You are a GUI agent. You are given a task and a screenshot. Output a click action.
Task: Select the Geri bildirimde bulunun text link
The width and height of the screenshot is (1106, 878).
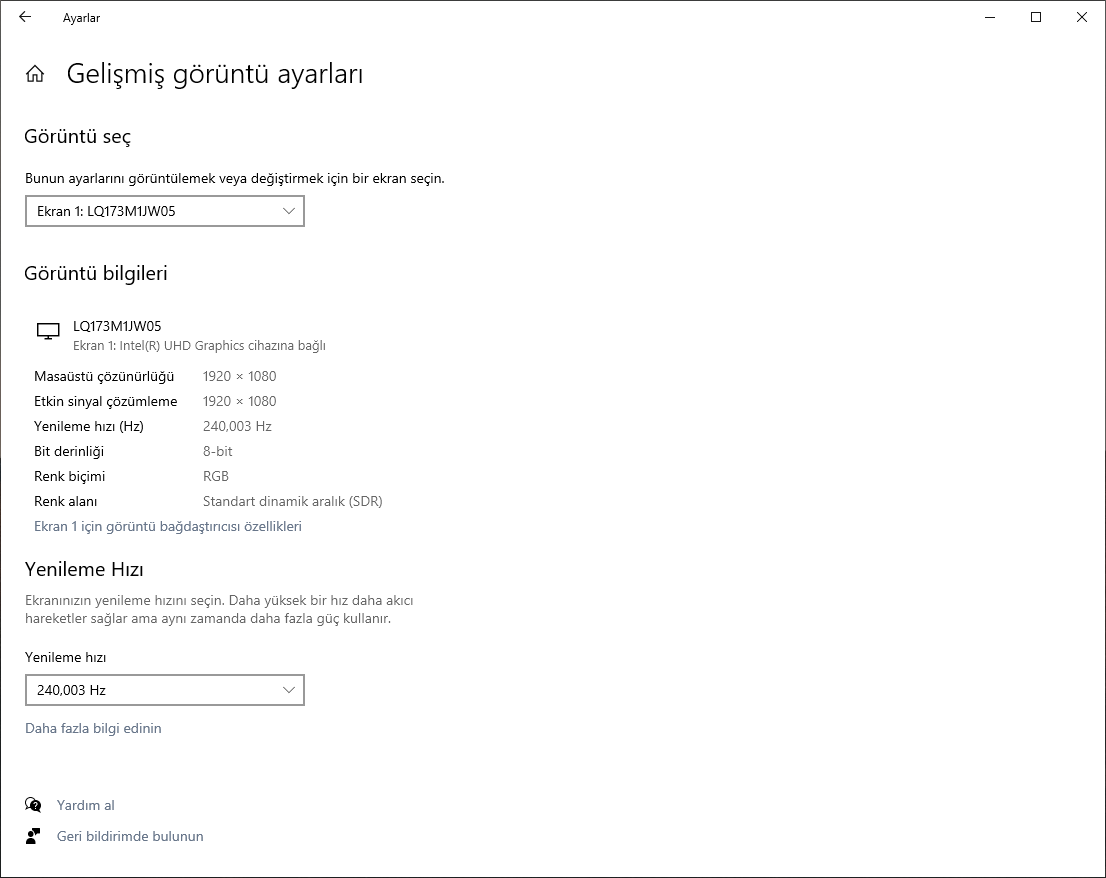coord(130,836)
